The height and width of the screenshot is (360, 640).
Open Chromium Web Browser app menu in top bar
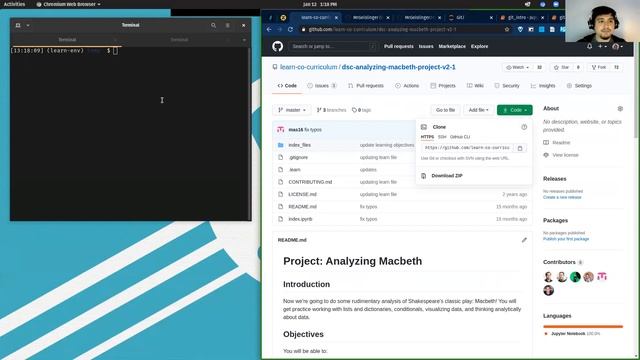[x=68, y=4]
